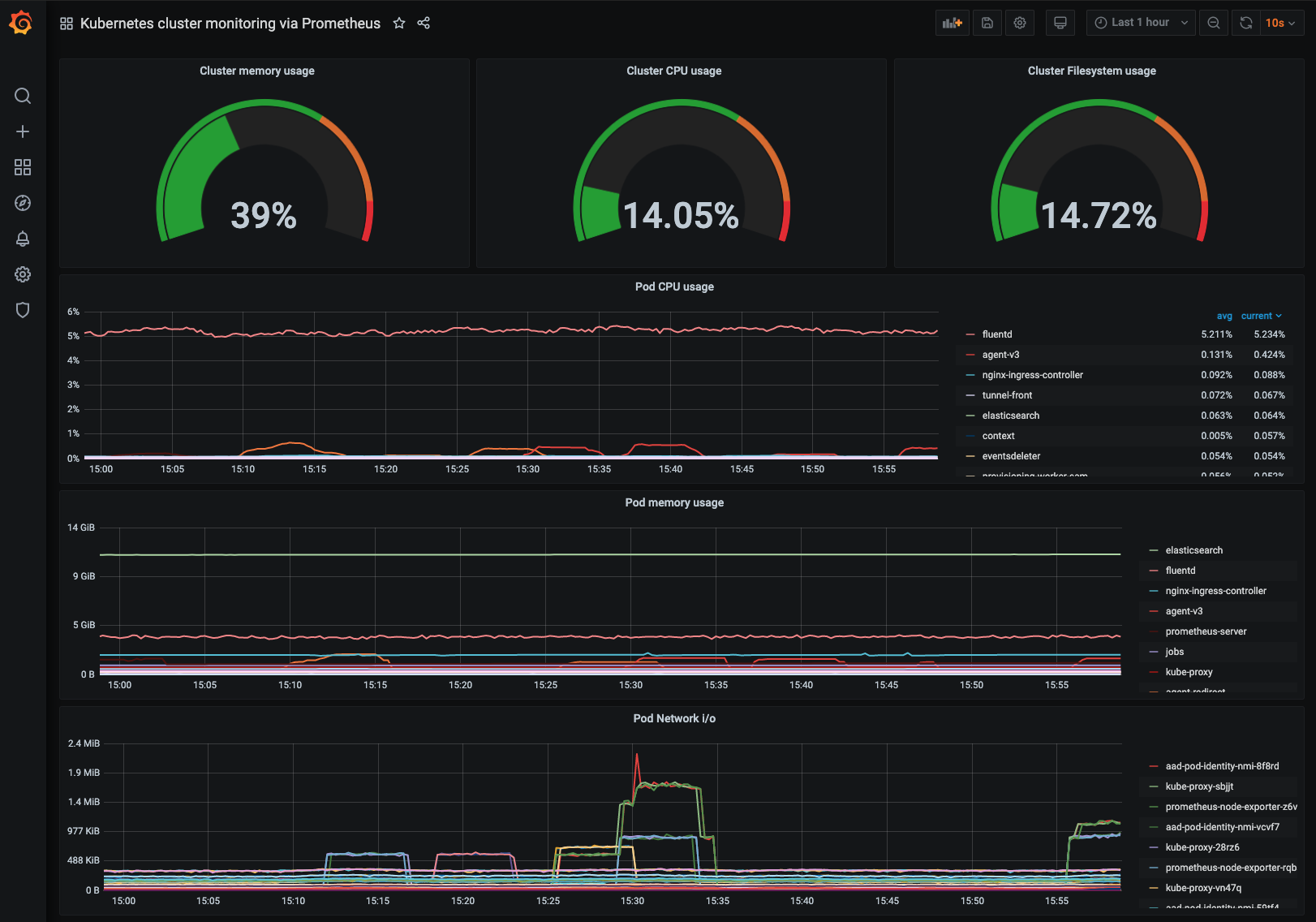Open the Pod CPU usage panel title menu
This screenshot has height=922, width=1316.
coord(674,287)
